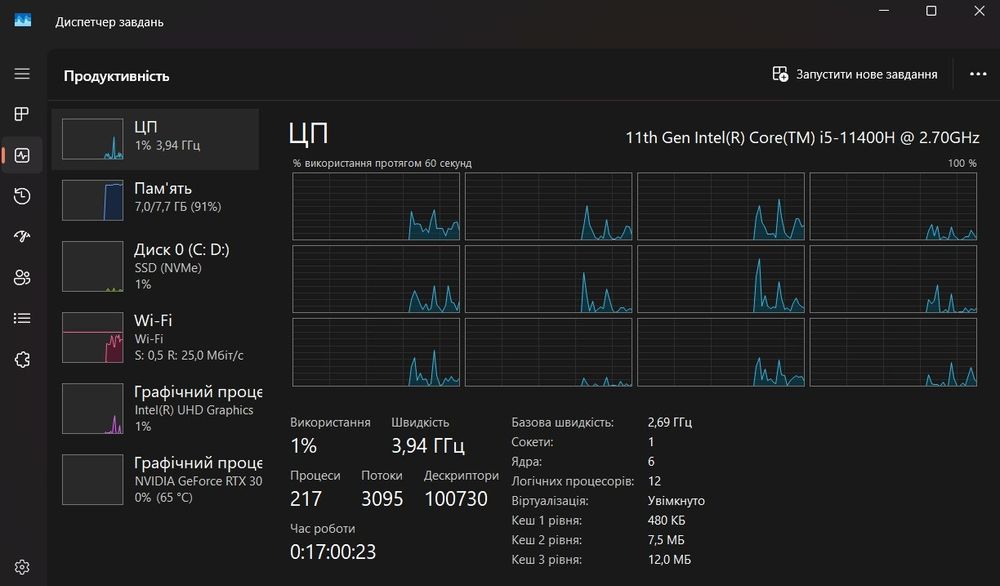Image resolution: width=1000 pixels, height=586 pixels.
Task: Click the Task Manager app icon in title bar
Action: tap(22, 21)
